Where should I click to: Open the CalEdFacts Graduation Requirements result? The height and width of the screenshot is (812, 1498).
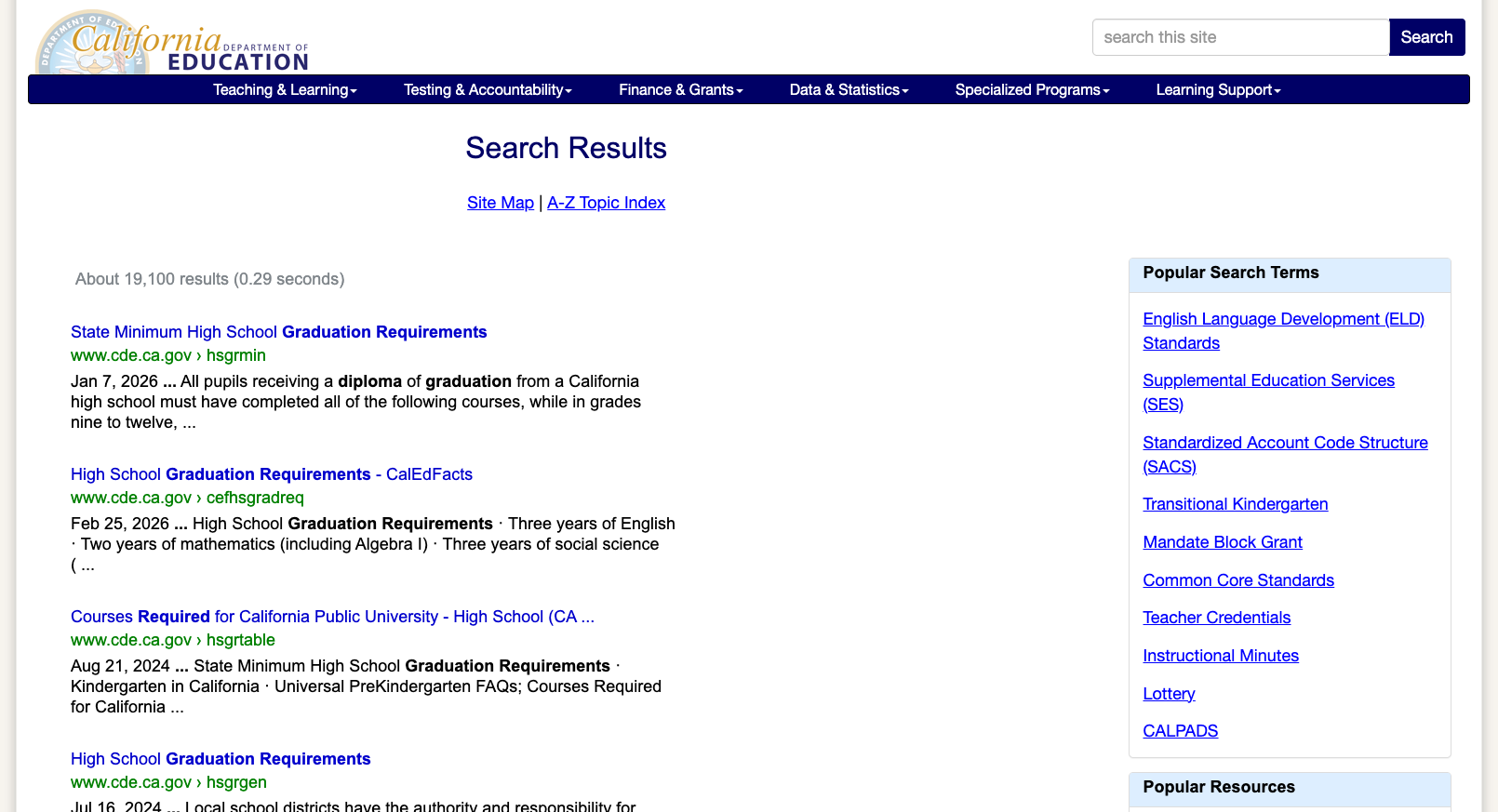[x=272, y=474]
